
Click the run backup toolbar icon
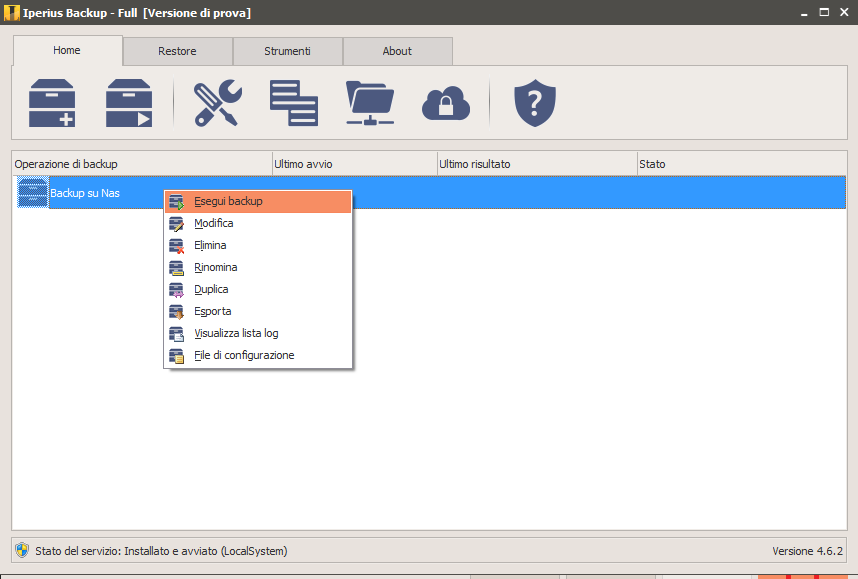pos(129,103)
